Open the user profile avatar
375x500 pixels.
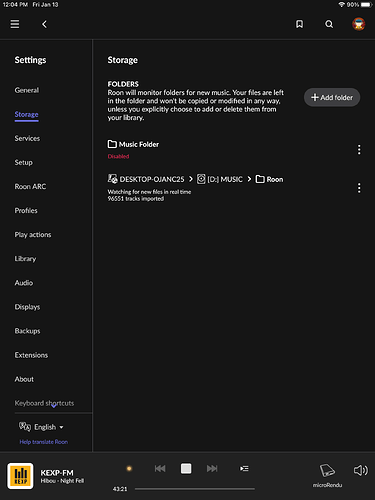tap(359, 24)
